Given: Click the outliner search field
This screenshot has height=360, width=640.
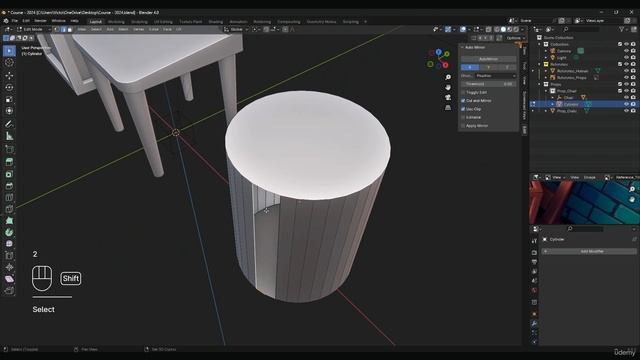Looking at the screenshot, I should coord(581,29).
